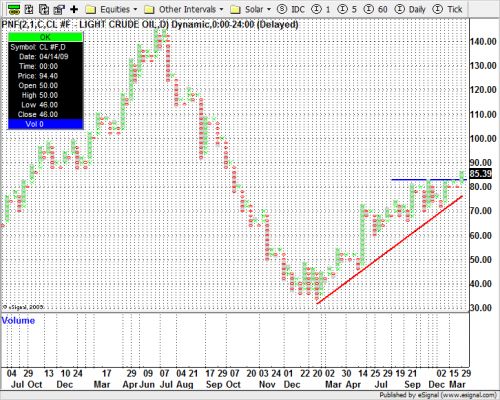The height and width of the screenshot is (400, 500).
Task: Click the first green chart-layout toolbar icon
Action: pos(14,9)
